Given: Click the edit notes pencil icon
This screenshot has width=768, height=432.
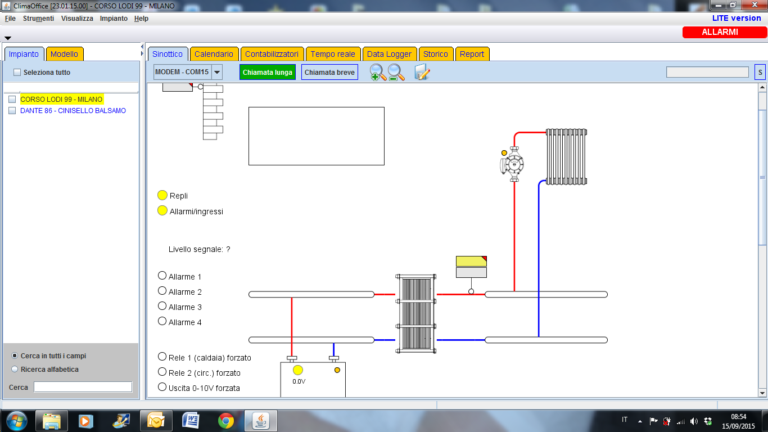Looking at the screenshot, I should (422, 72).
